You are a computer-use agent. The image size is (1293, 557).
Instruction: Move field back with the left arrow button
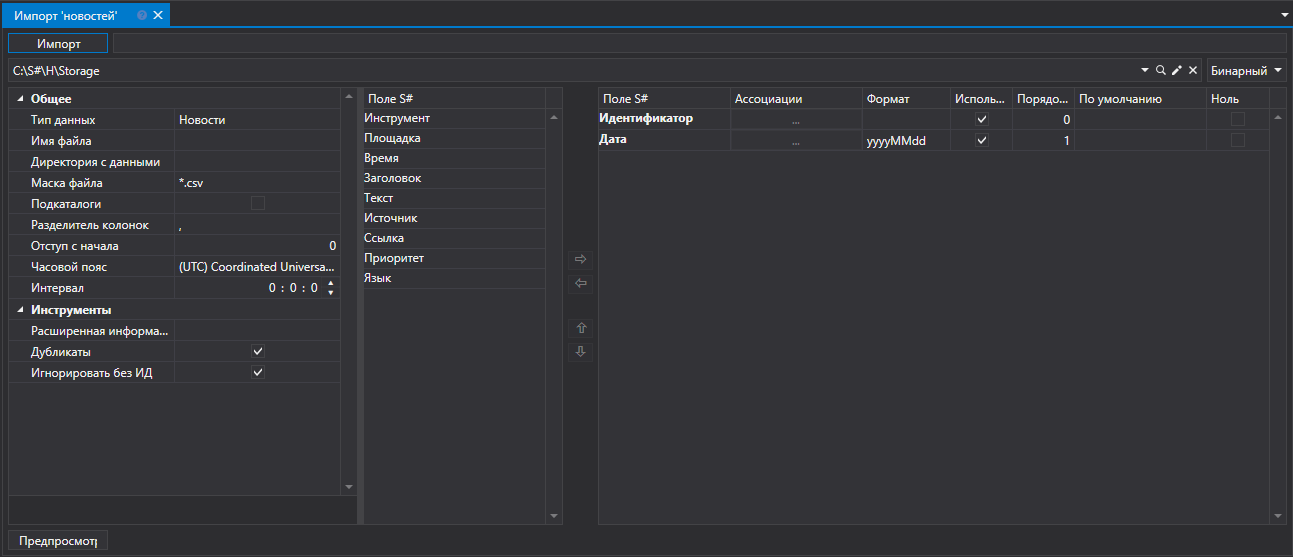pyautogui.click(x=581, y=284)
